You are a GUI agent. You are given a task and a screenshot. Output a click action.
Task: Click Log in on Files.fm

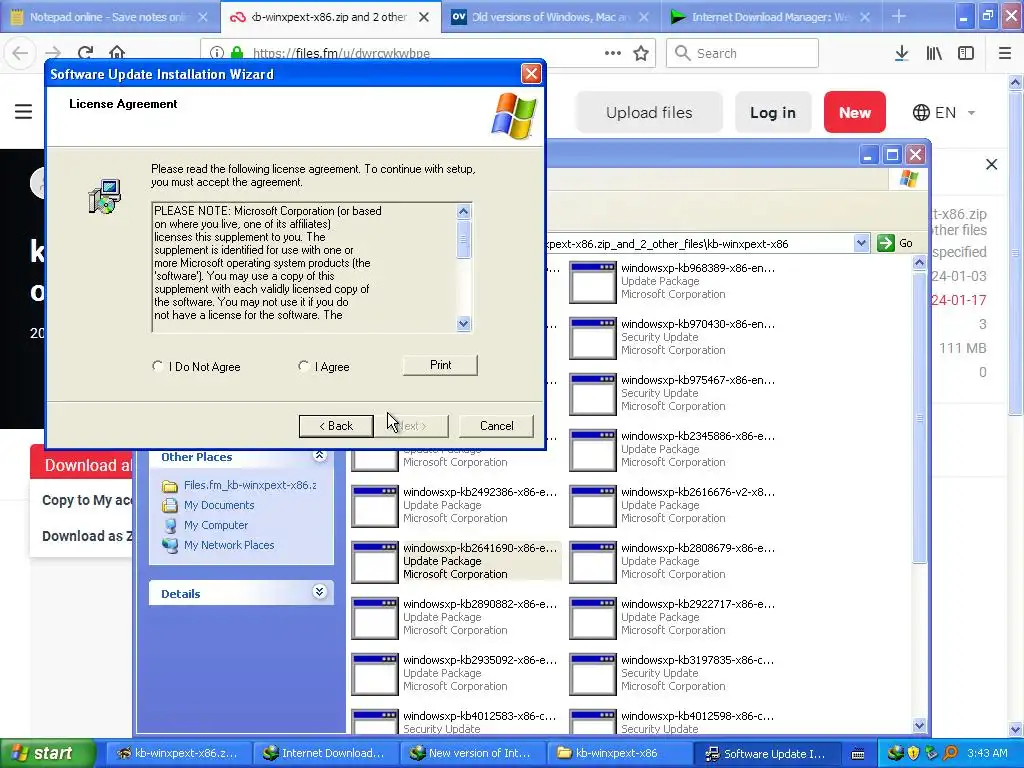pos(773,112)
